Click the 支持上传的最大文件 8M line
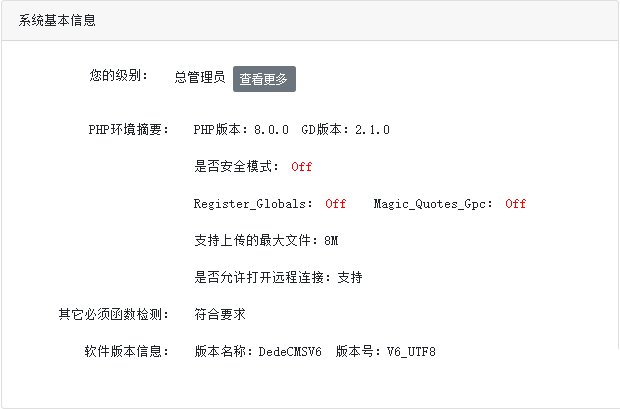620x409 pixels. tap(266, 241)
